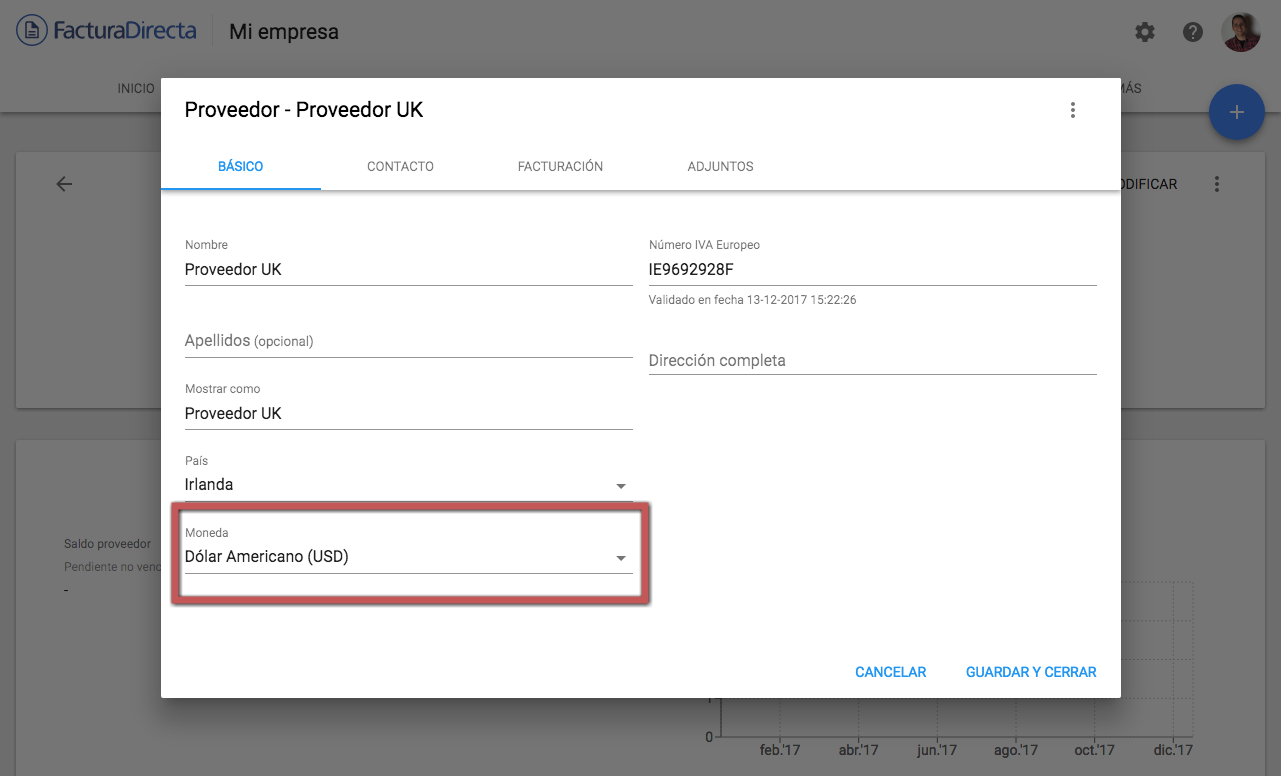
Task: Expand the Moneda currency dropdown arrow
Action: tap(621, 558)
